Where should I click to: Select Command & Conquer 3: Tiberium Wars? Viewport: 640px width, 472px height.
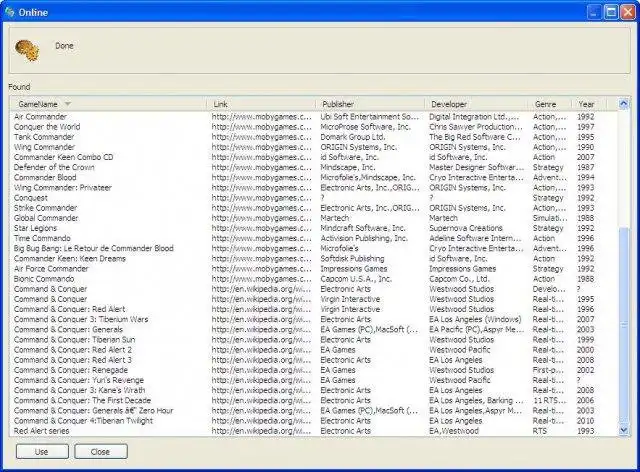click(x=313, y=320)
